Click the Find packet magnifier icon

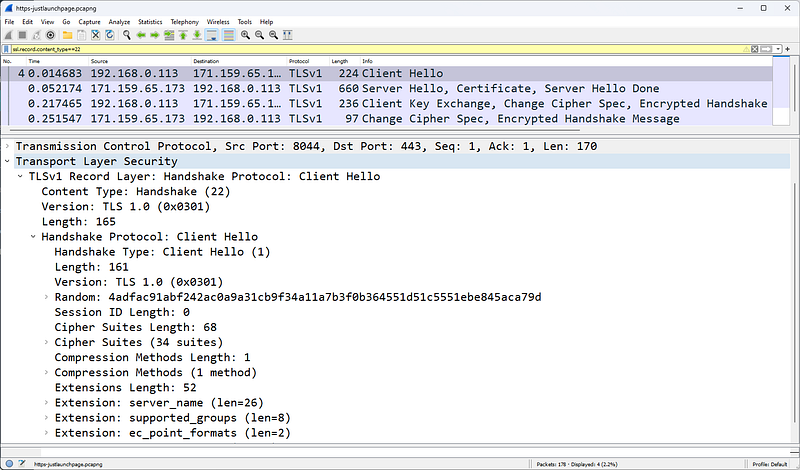tap(127, 35)
